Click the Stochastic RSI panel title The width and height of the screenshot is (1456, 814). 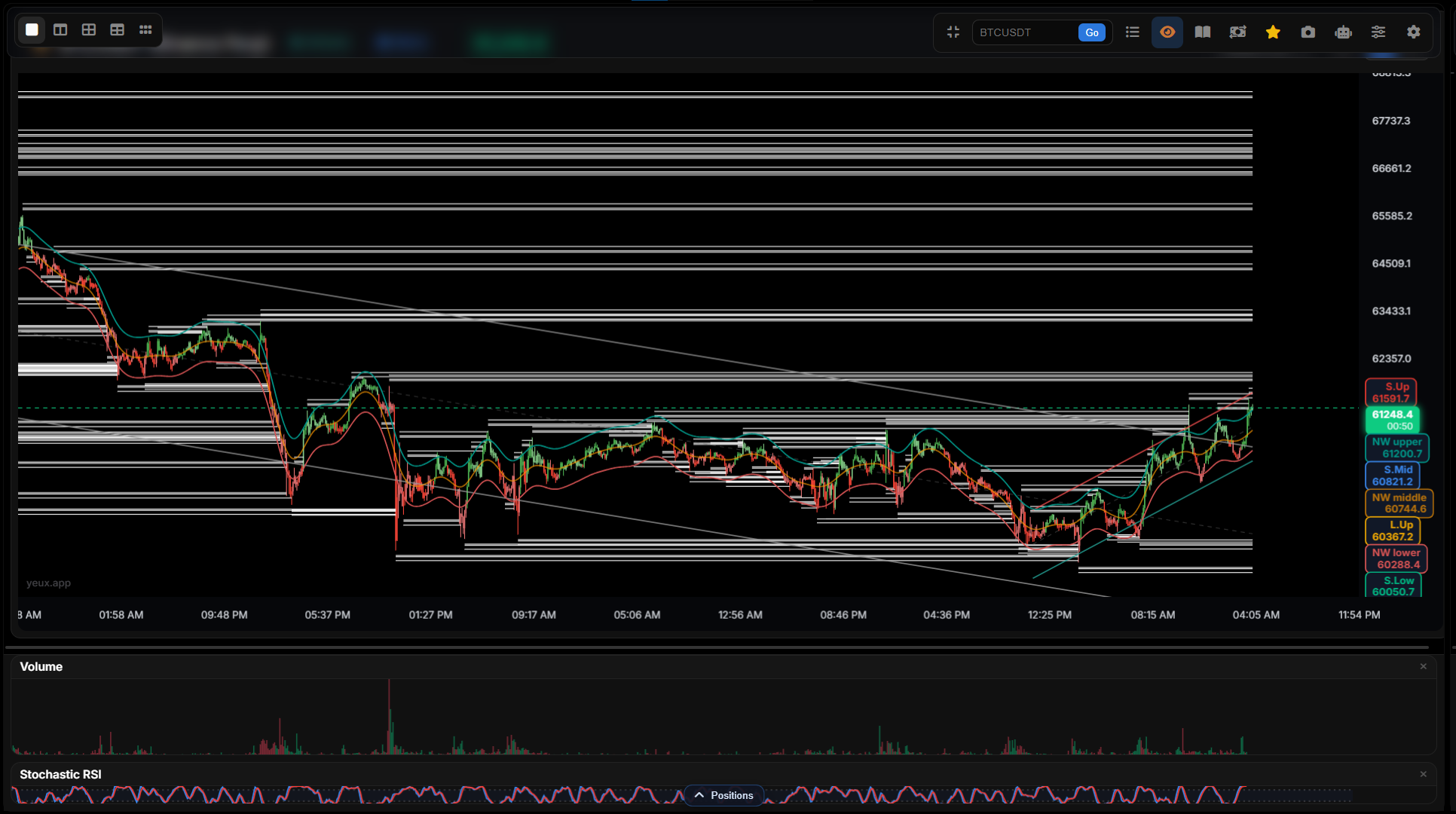(x=60, y=774)
